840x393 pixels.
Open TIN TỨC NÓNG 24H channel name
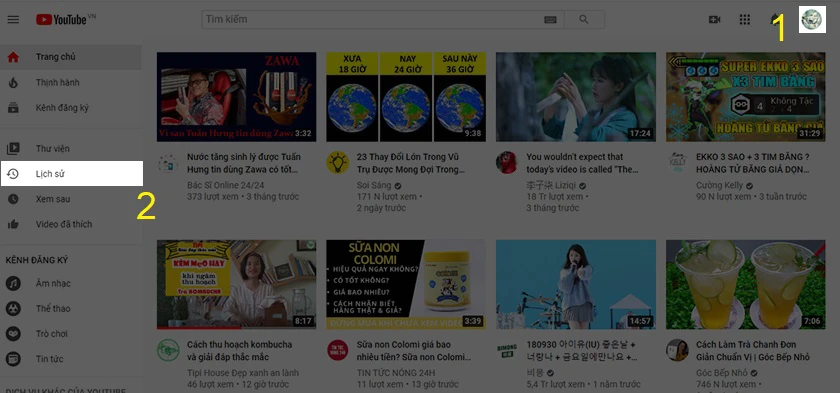pos(396,373)
